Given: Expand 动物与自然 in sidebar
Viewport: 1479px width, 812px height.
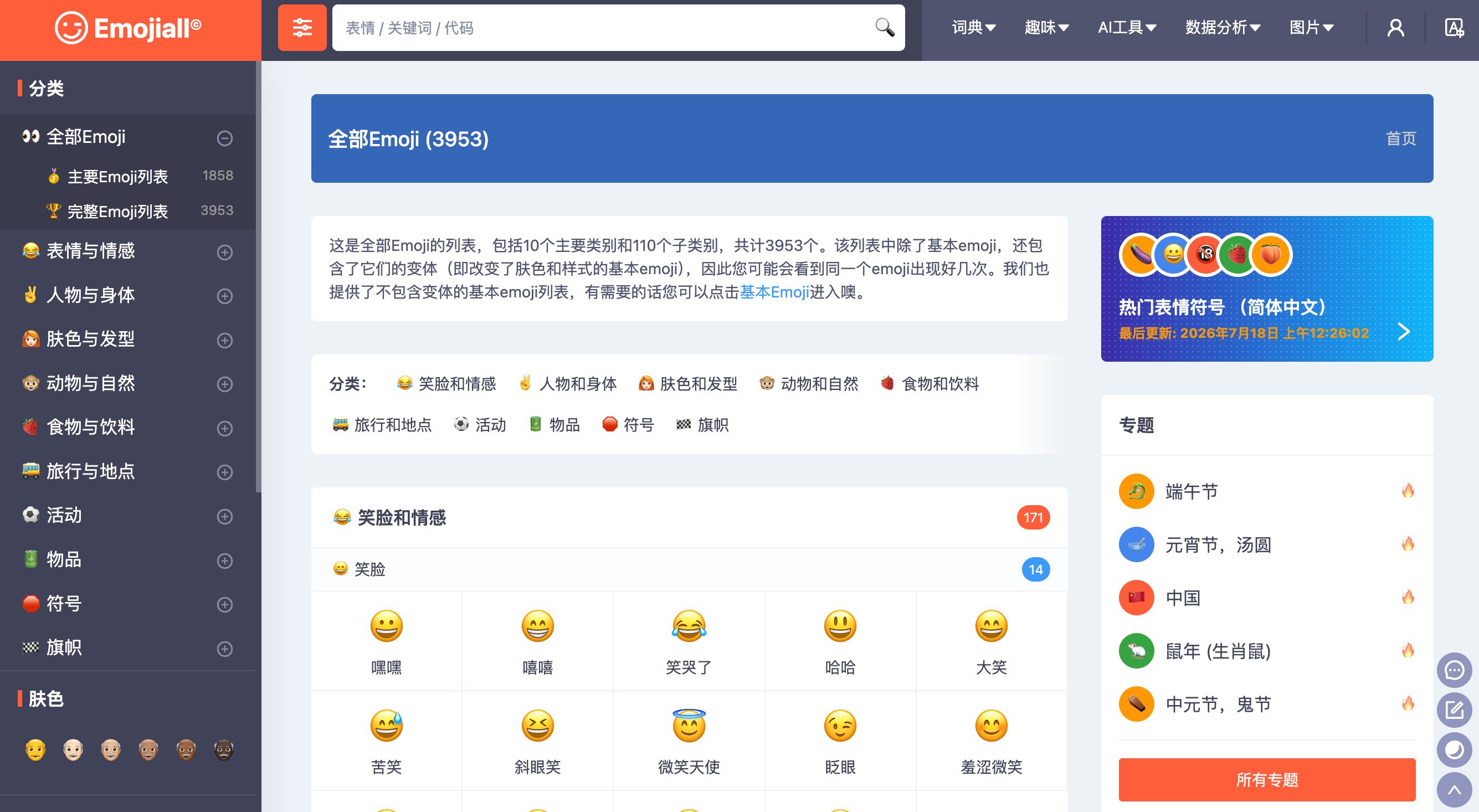Looking at the screenshot, I should click(x=224, y=384).
